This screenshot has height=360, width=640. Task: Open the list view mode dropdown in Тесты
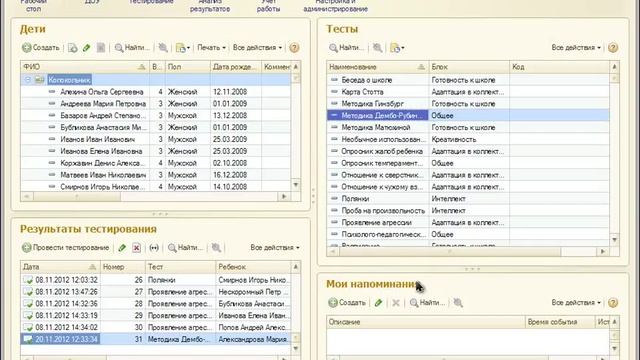(x=397, y=48)
